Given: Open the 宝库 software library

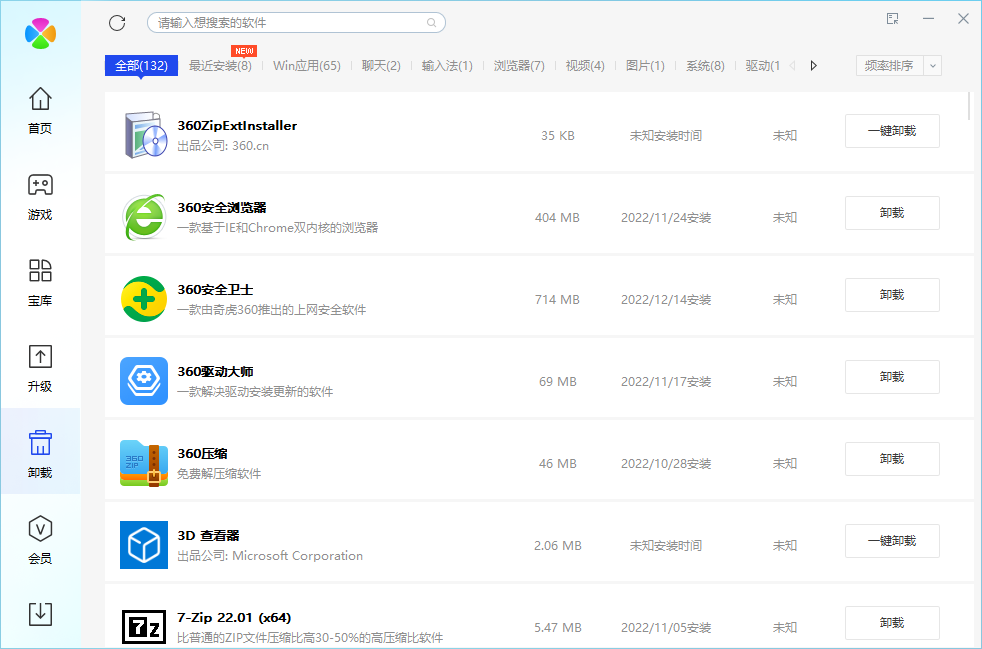Looking at the screenshot, I should click(x=40, y=283).
